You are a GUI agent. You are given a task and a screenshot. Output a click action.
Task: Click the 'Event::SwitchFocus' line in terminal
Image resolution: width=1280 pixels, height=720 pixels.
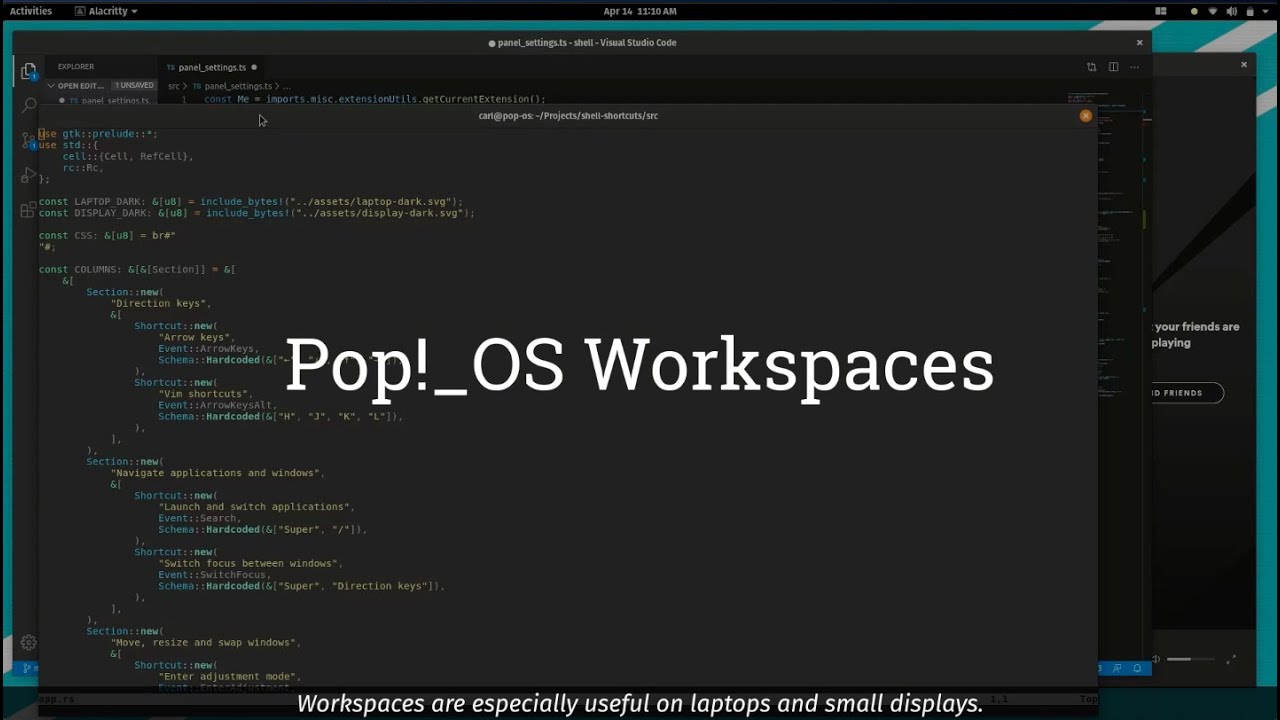215,575
